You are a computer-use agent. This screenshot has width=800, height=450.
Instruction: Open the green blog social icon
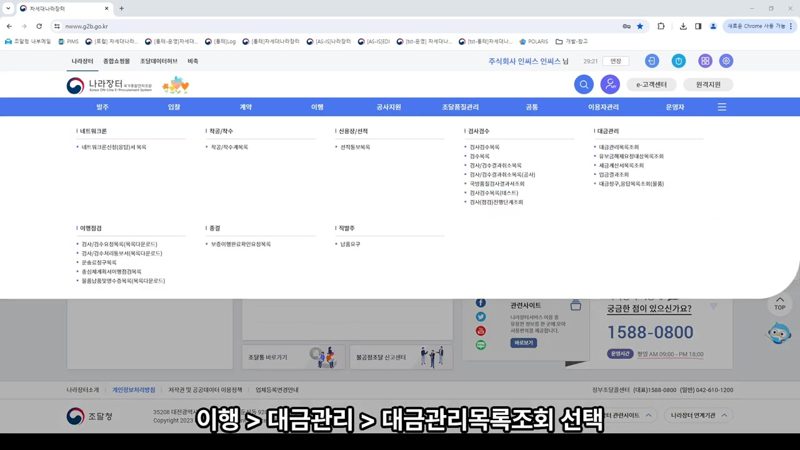[481, 345]
